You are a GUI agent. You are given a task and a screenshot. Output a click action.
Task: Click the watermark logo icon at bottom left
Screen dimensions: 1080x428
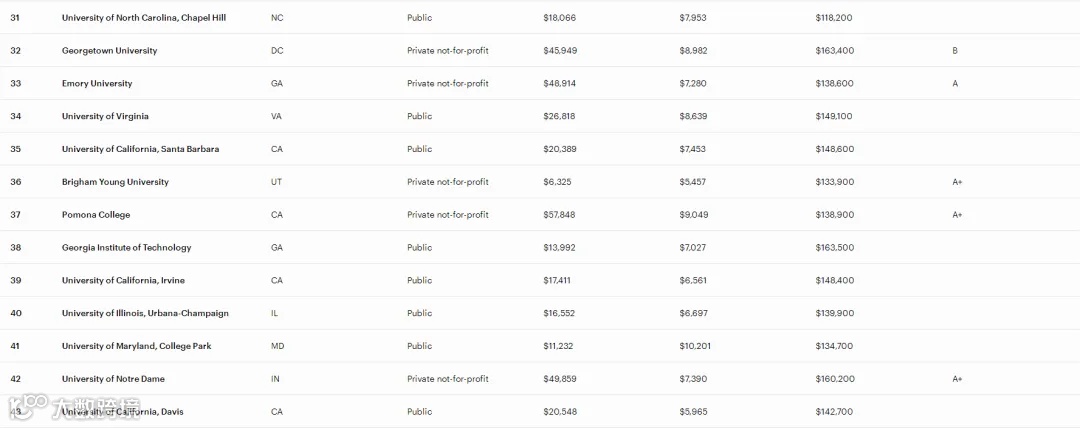coord(28,405)
